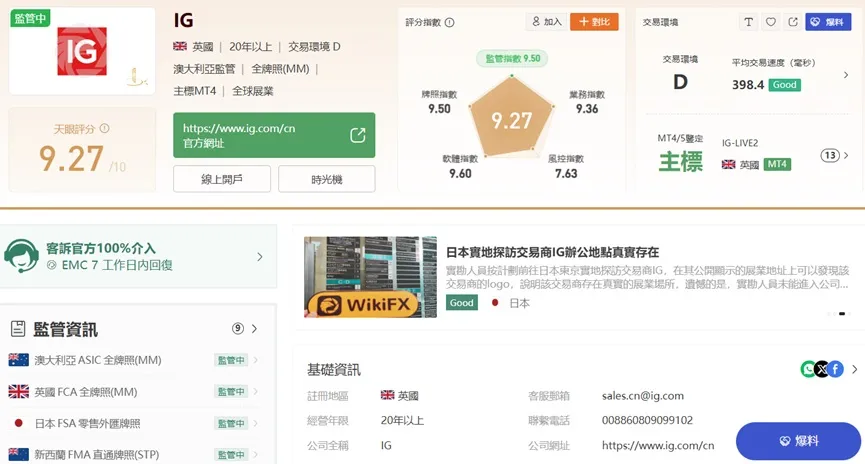Click the chevron on 日本 FSA row
This screenshot has width=865, height=464.
(x=255, y=423)
